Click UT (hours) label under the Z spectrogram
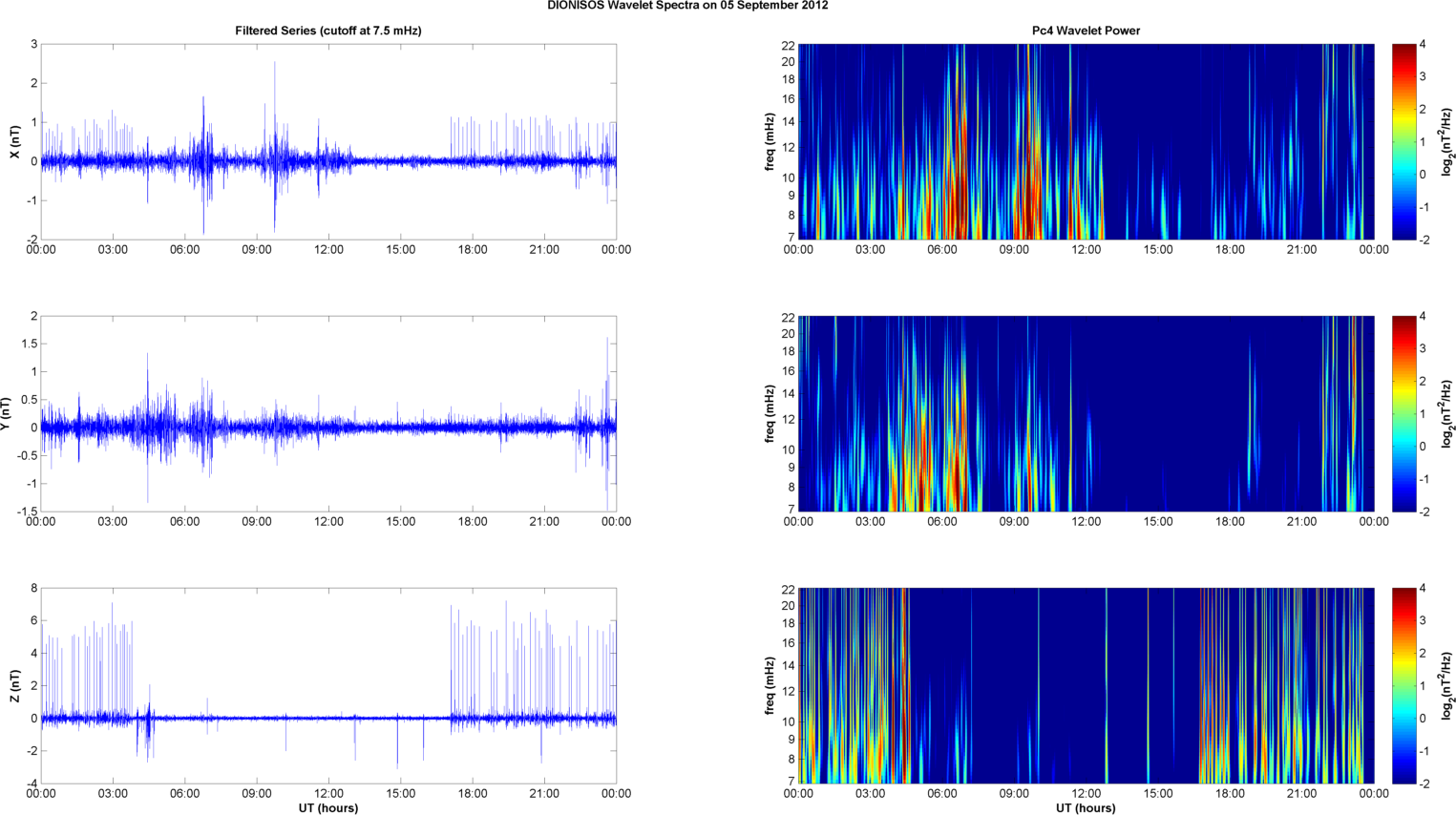The image size is (1456, 815). 1086,807
